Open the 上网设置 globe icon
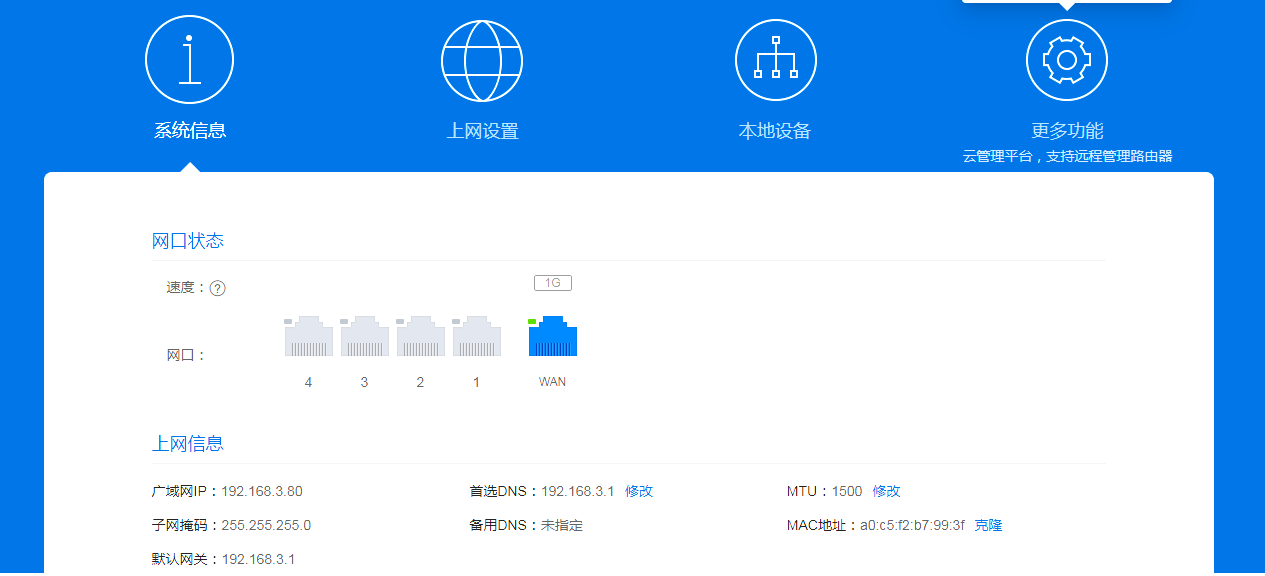1265x576 pixels. [483, 60]
